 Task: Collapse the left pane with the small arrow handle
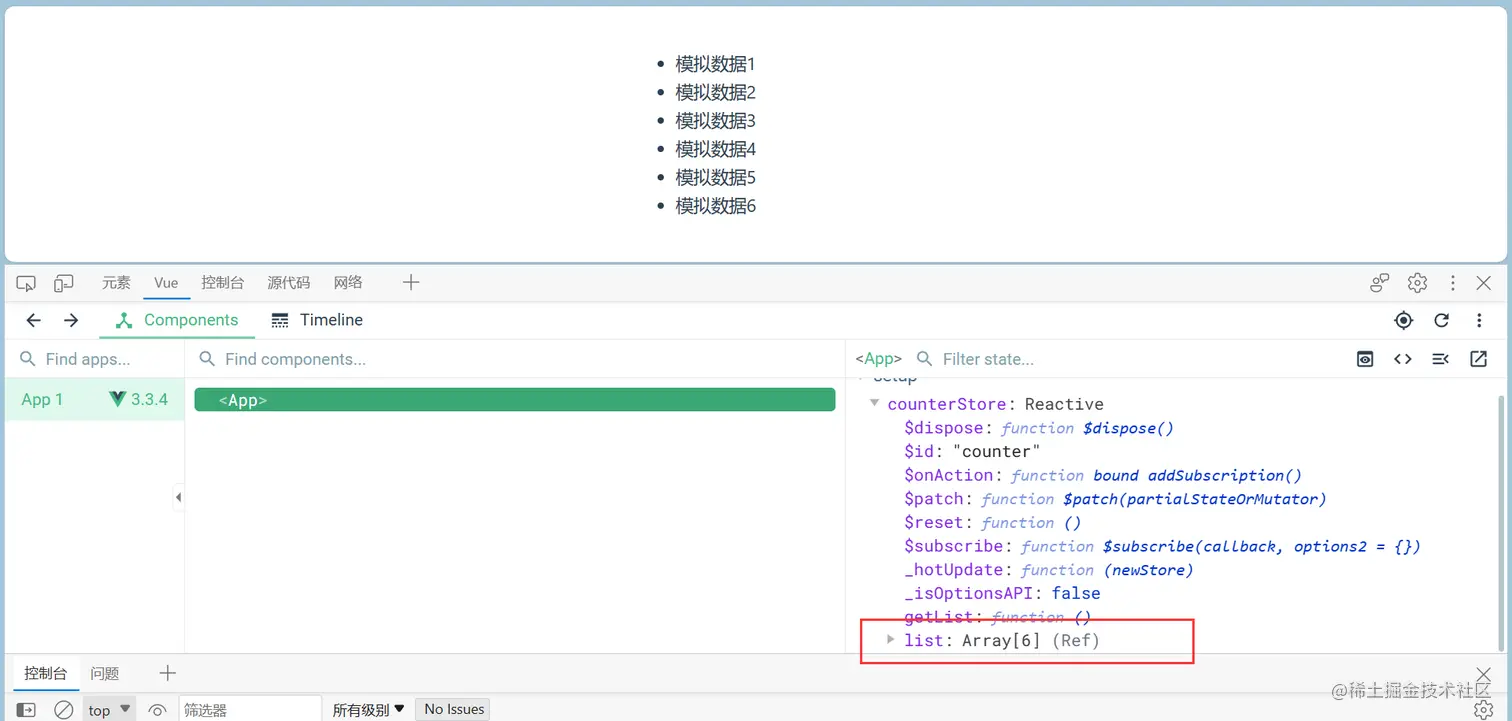pyautogui.click(x=179, y=497)
